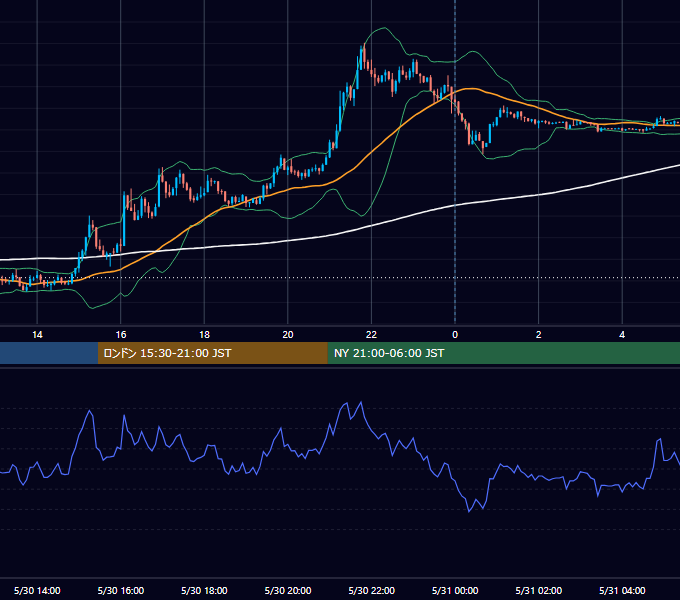Select the ロンドン 15:30-21:00 JST session bar
Image resolution: width=680 pixels, height=600 pixels.
(x=212, y=353)
